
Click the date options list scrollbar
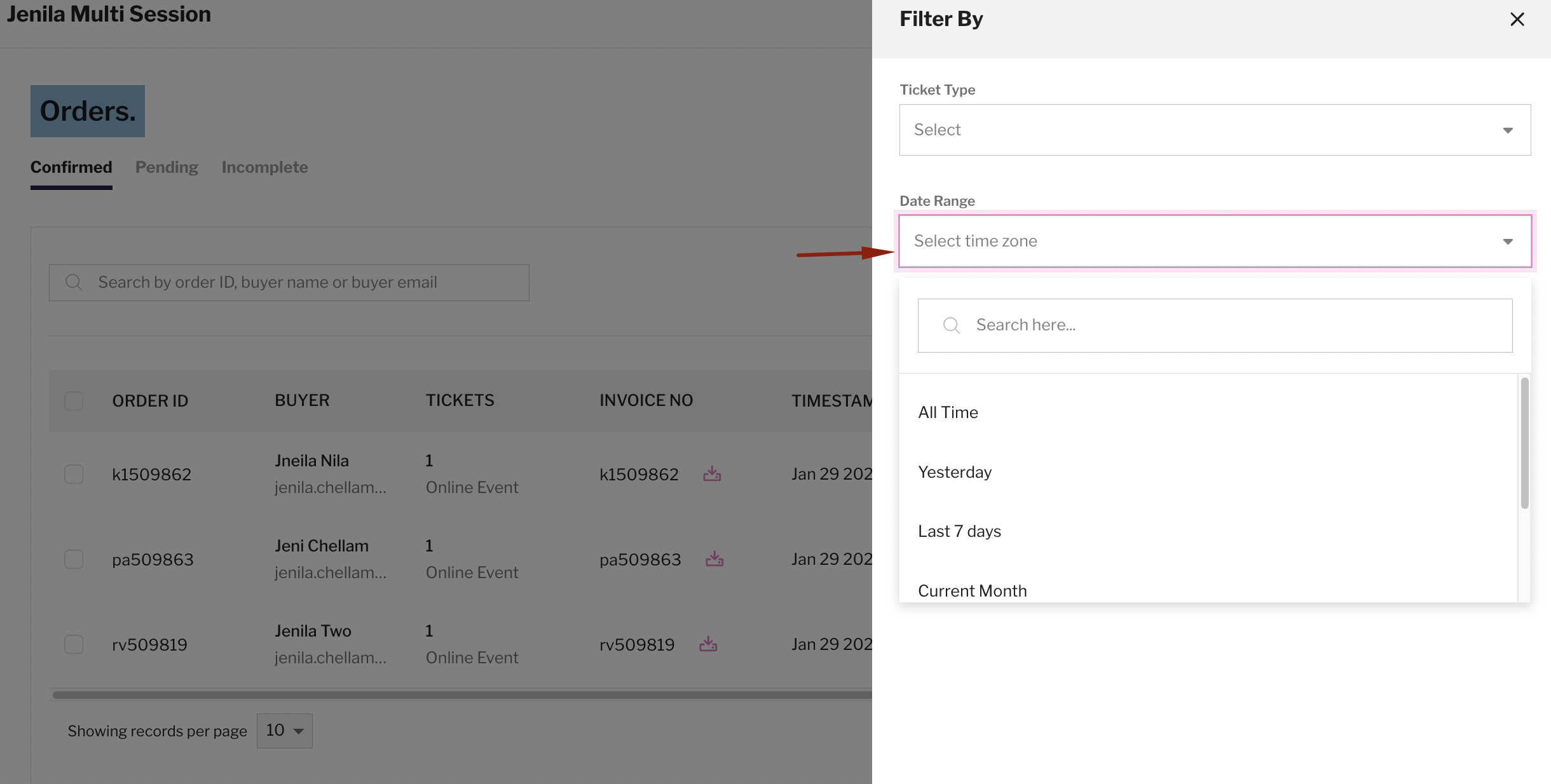tap(1524, 443)
